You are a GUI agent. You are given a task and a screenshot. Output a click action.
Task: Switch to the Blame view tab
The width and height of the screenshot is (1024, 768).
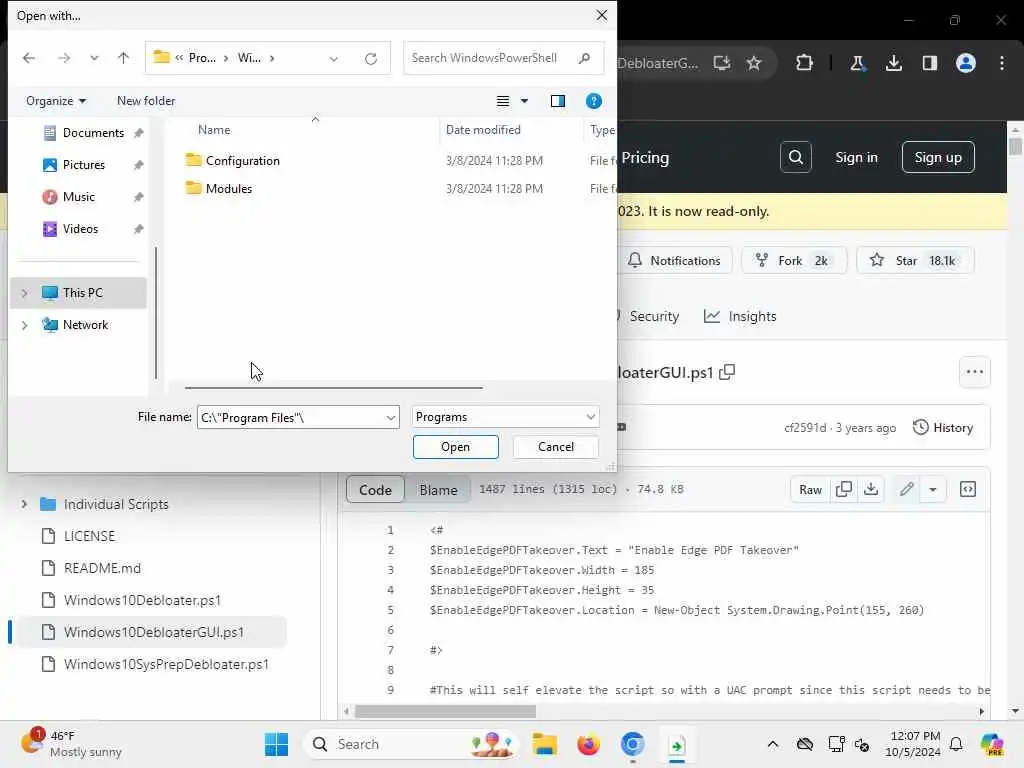438,490
